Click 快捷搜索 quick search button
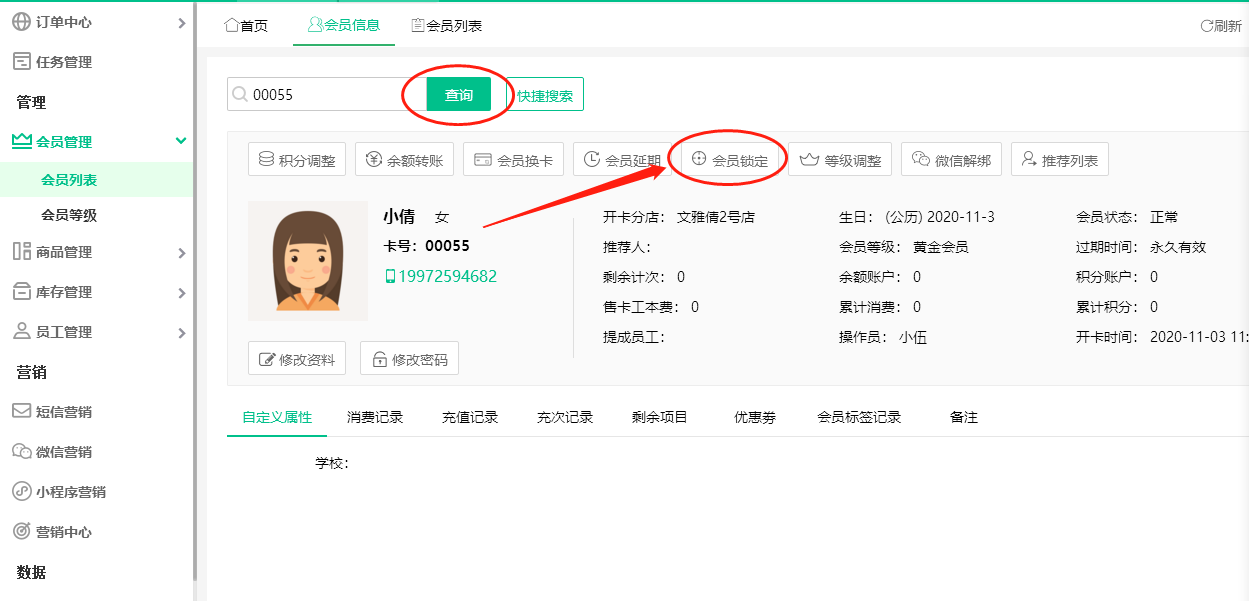This screenshot has height=601, width=1249. [545, 95]
